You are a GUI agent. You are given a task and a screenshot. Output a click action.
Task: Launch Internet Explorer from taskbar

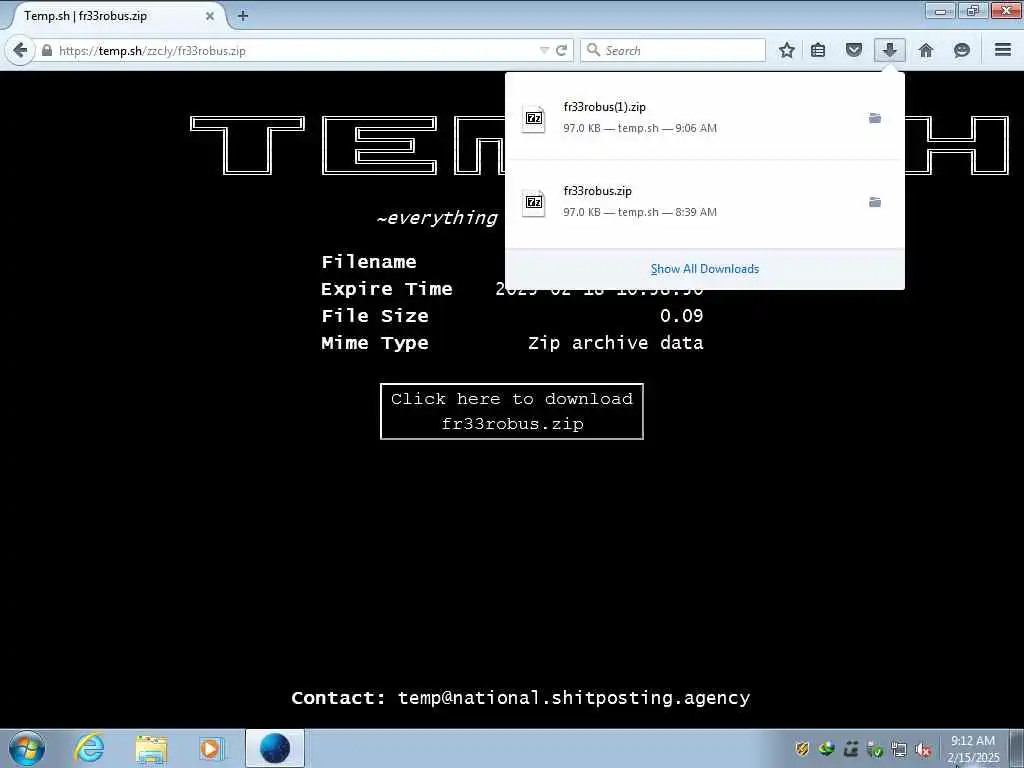coord(89,748)
